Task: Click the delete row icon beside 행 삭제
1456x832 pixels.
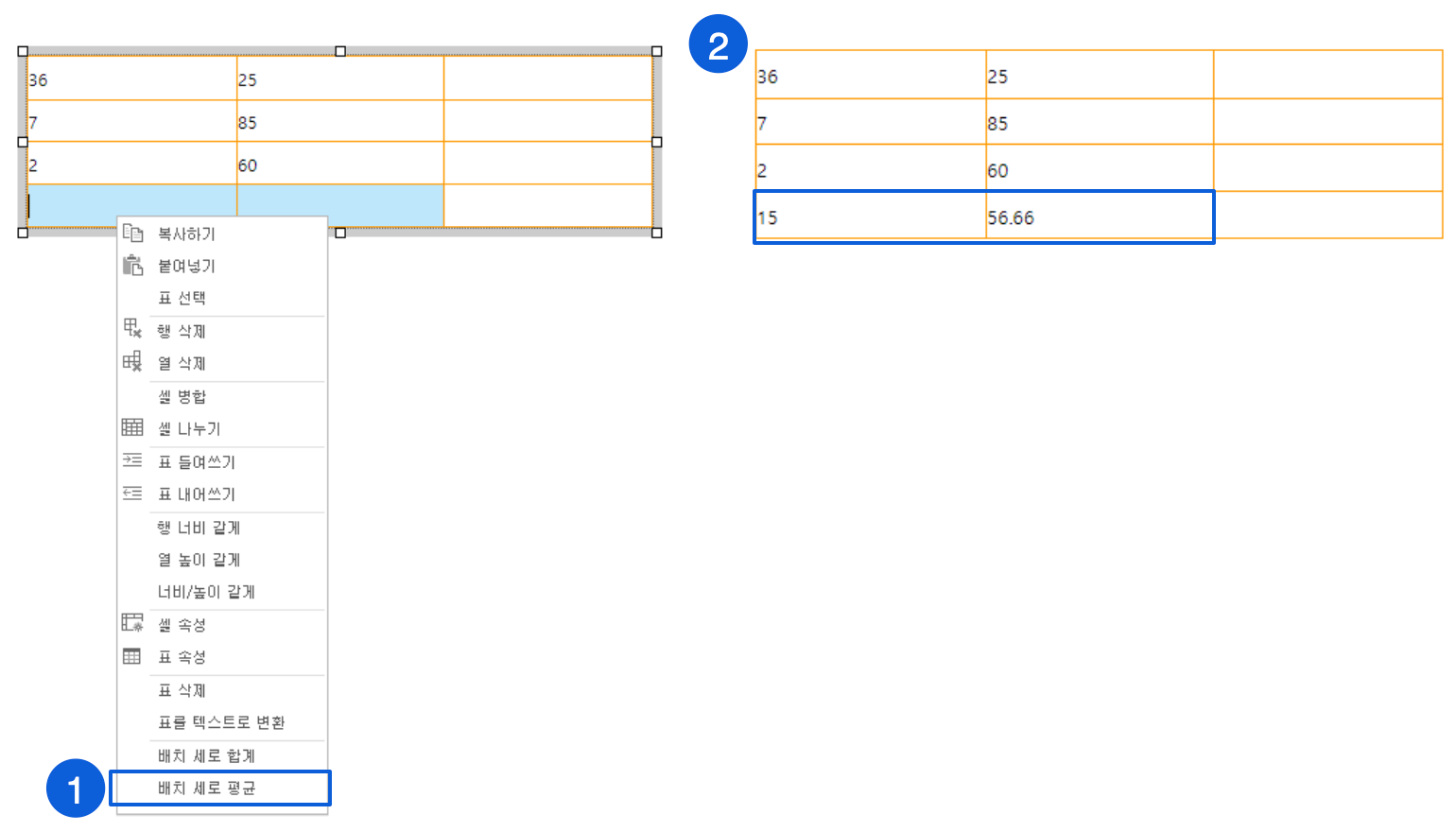Action: 132,329
